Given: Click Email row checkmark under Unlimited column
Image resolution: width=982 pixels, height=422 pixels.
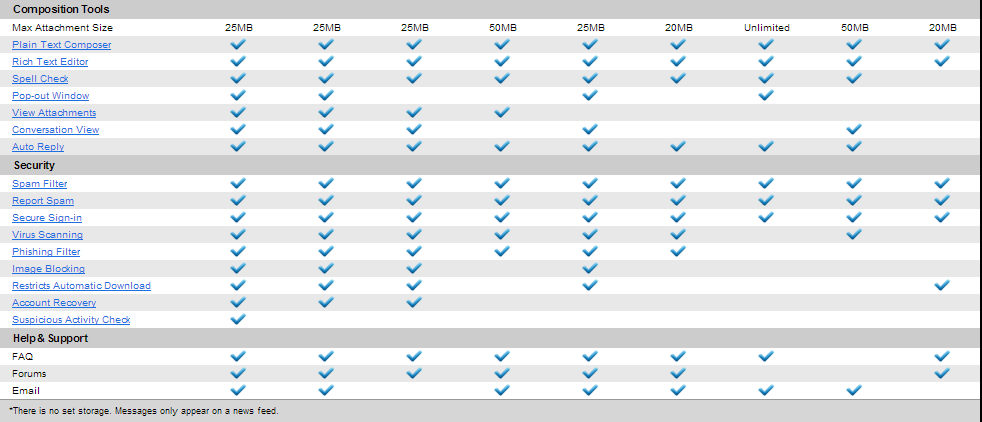Looking at the screenshot, I should click(x=766, y=390).
